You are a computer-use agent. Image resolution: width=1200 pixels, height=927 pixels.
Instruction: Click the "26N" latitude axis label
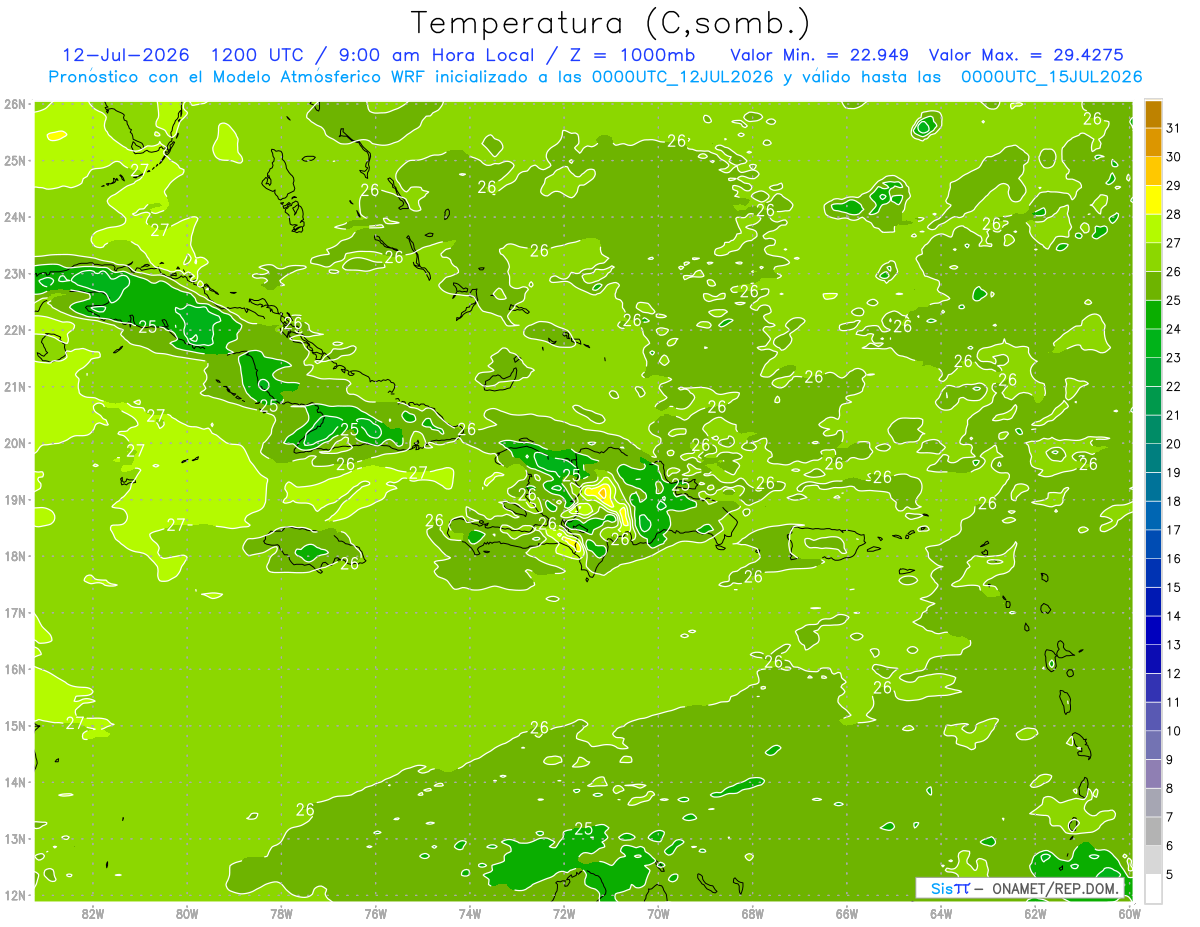tap(14, 104)
